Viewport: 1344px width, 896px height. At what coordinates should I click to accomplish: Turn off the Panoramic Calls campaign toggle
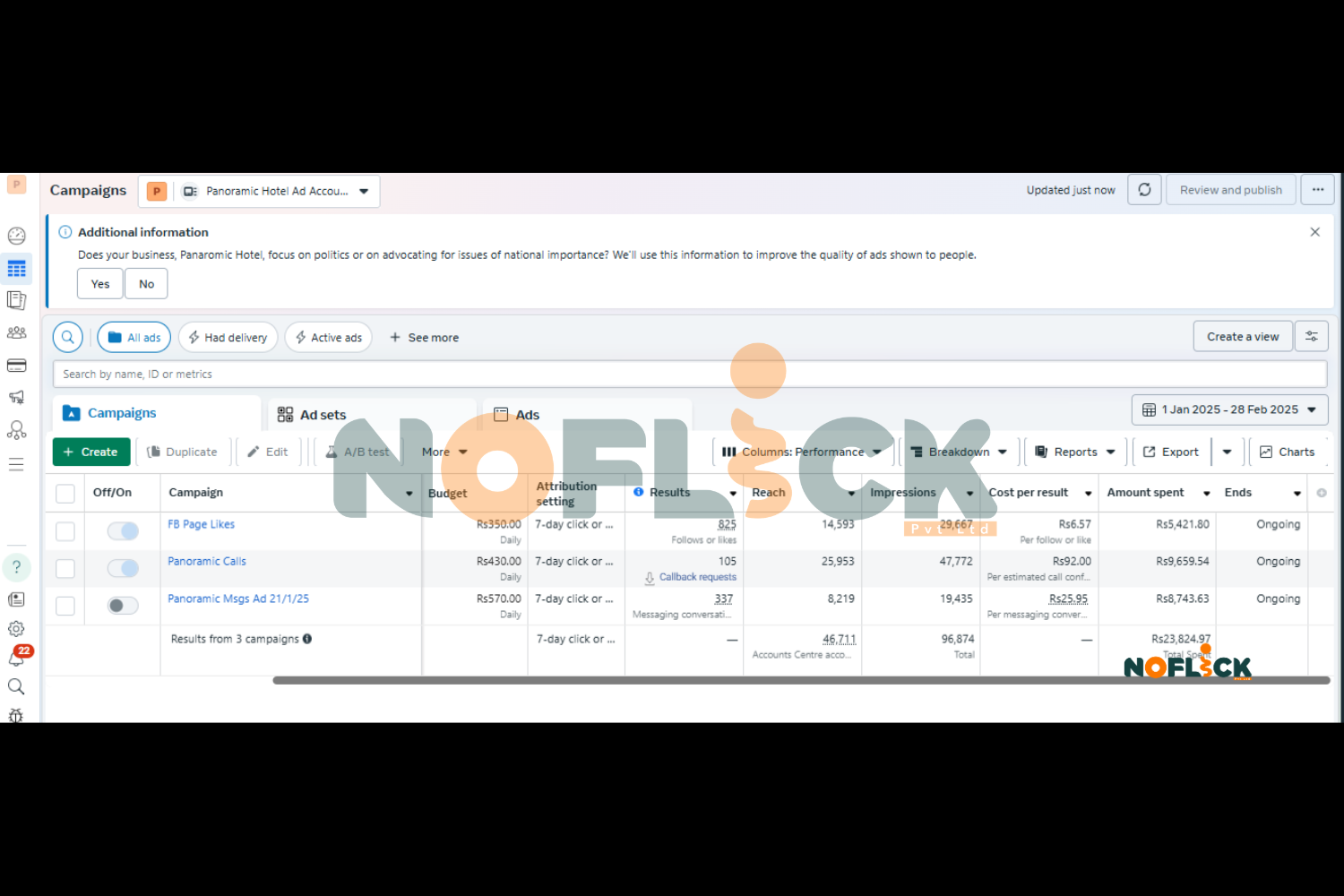coord(123,568)
